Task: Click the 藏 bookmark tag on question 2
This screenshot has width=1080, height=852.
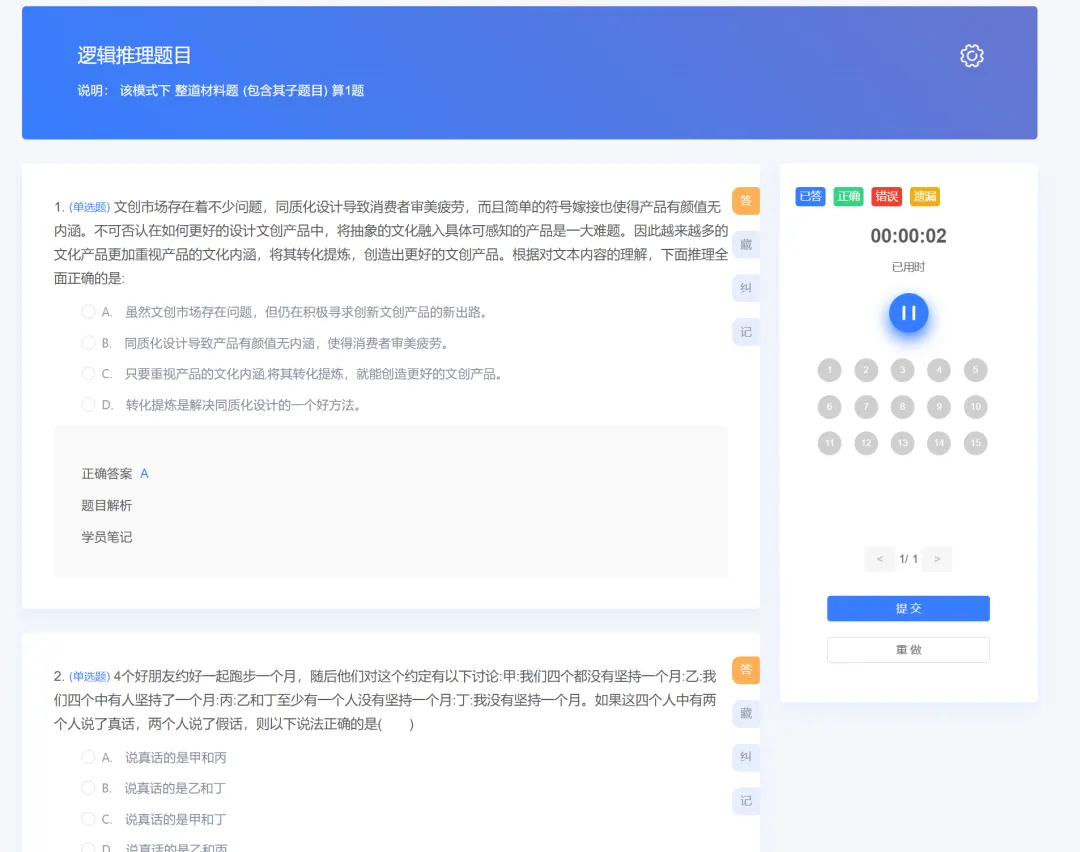Action: (x=746, y=714)
